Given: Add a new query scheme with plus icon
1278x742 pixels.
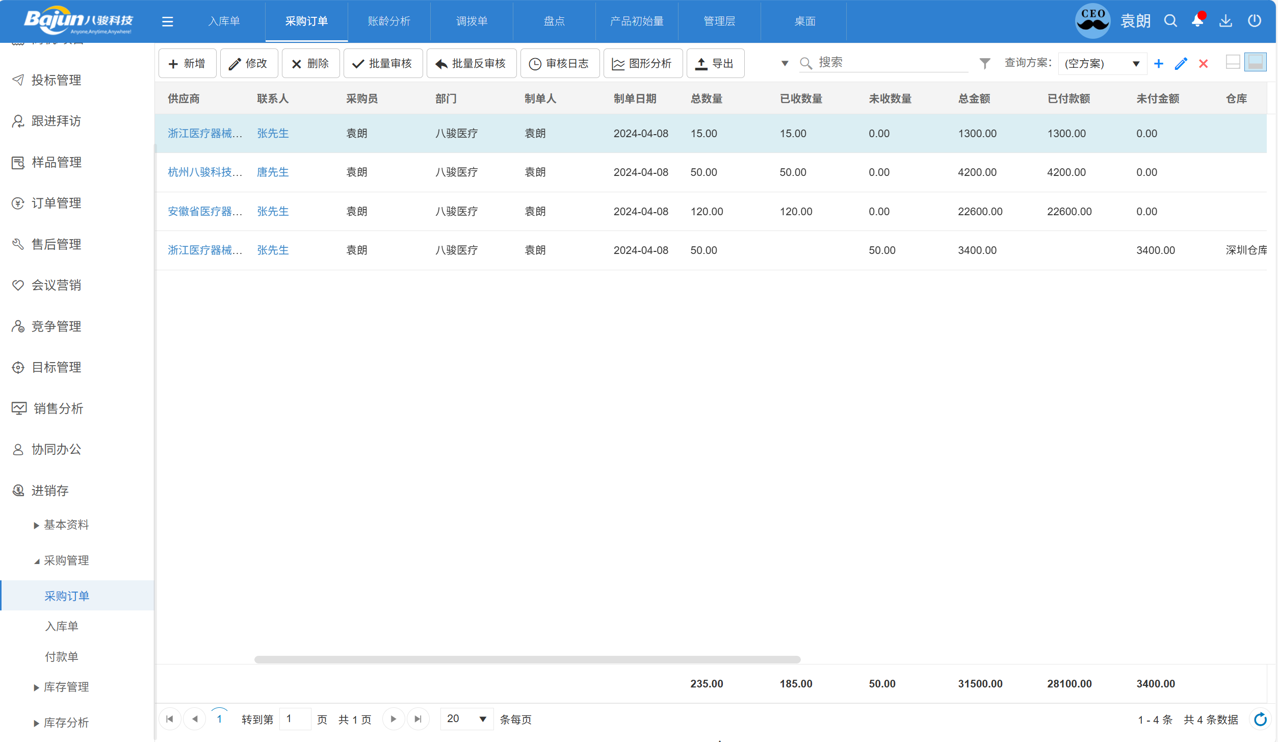Looking at the screenshot, I should [1158, 63].
